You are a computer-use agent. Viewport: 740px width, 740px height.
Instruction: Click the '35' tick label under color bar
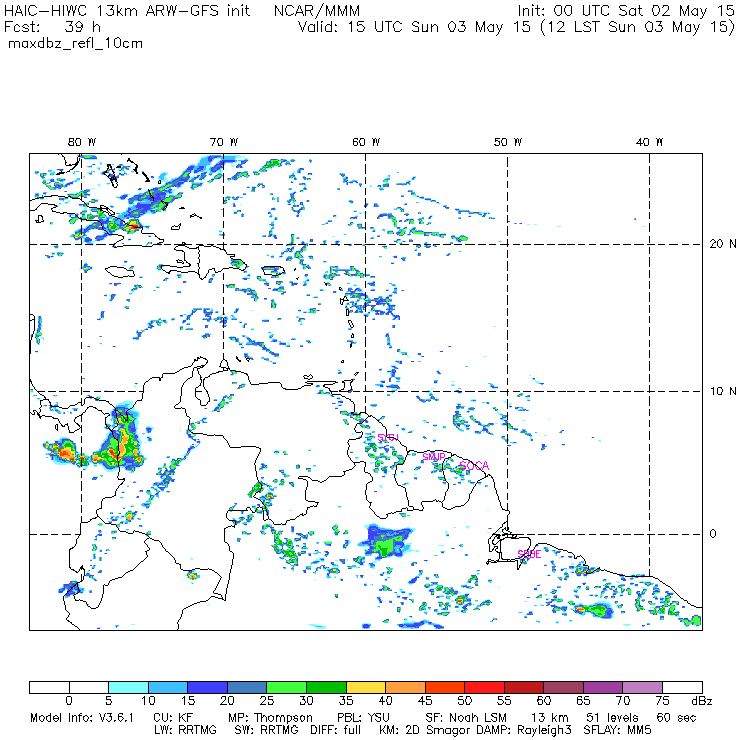pyautogui.click(x=346, y=701)
